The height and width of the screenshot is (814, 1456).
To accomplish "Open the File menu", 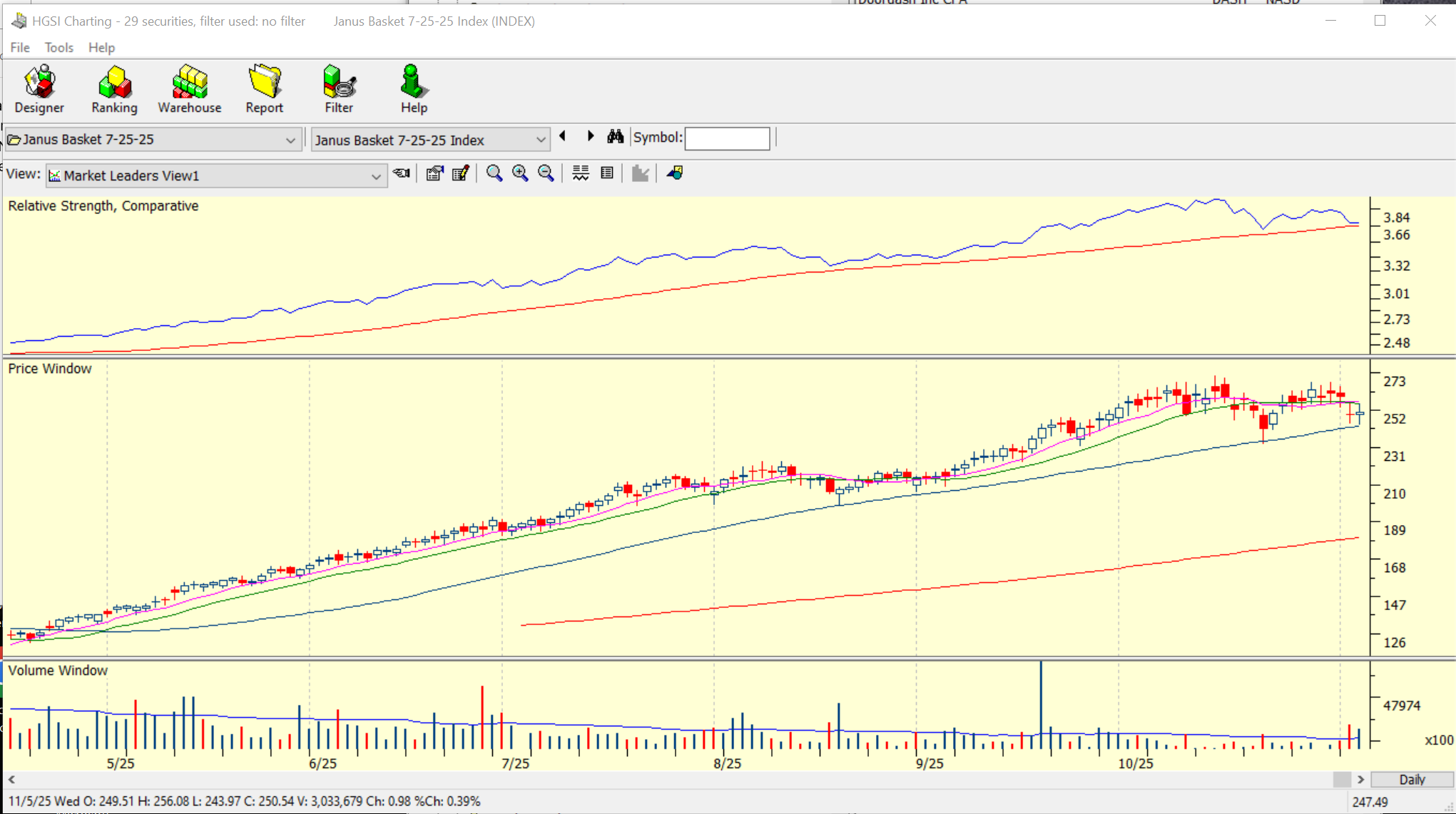I will (20, 48).
